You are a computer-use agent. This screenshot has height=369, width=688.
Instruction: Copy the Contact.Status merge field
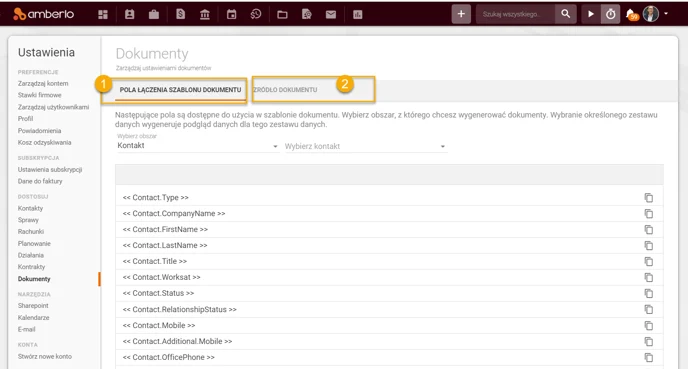click(x=649, y=294)
